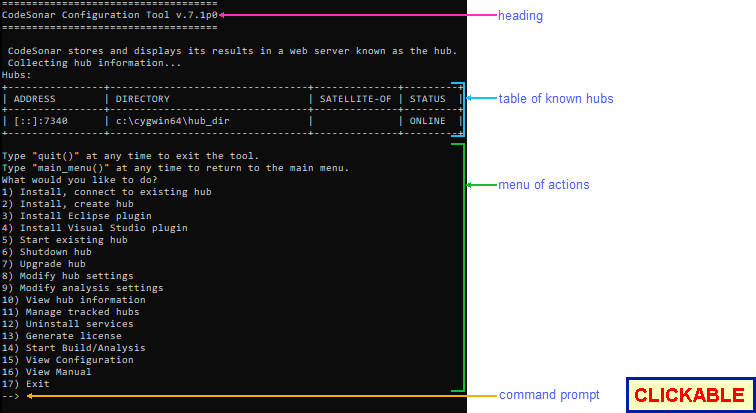Click the ADDRESS column header

35,99
